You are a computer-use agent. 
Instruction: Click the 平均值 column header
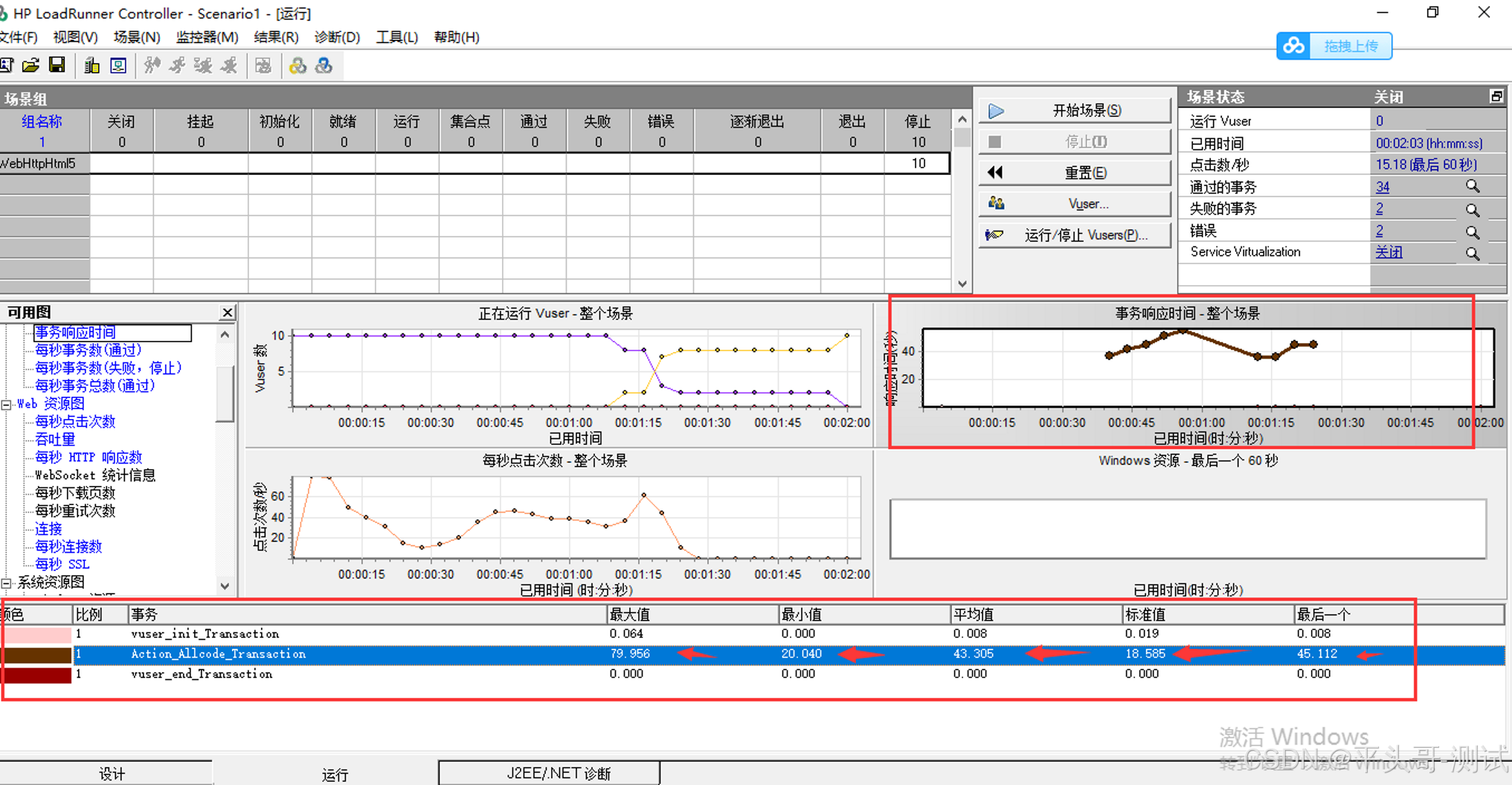1036,615
